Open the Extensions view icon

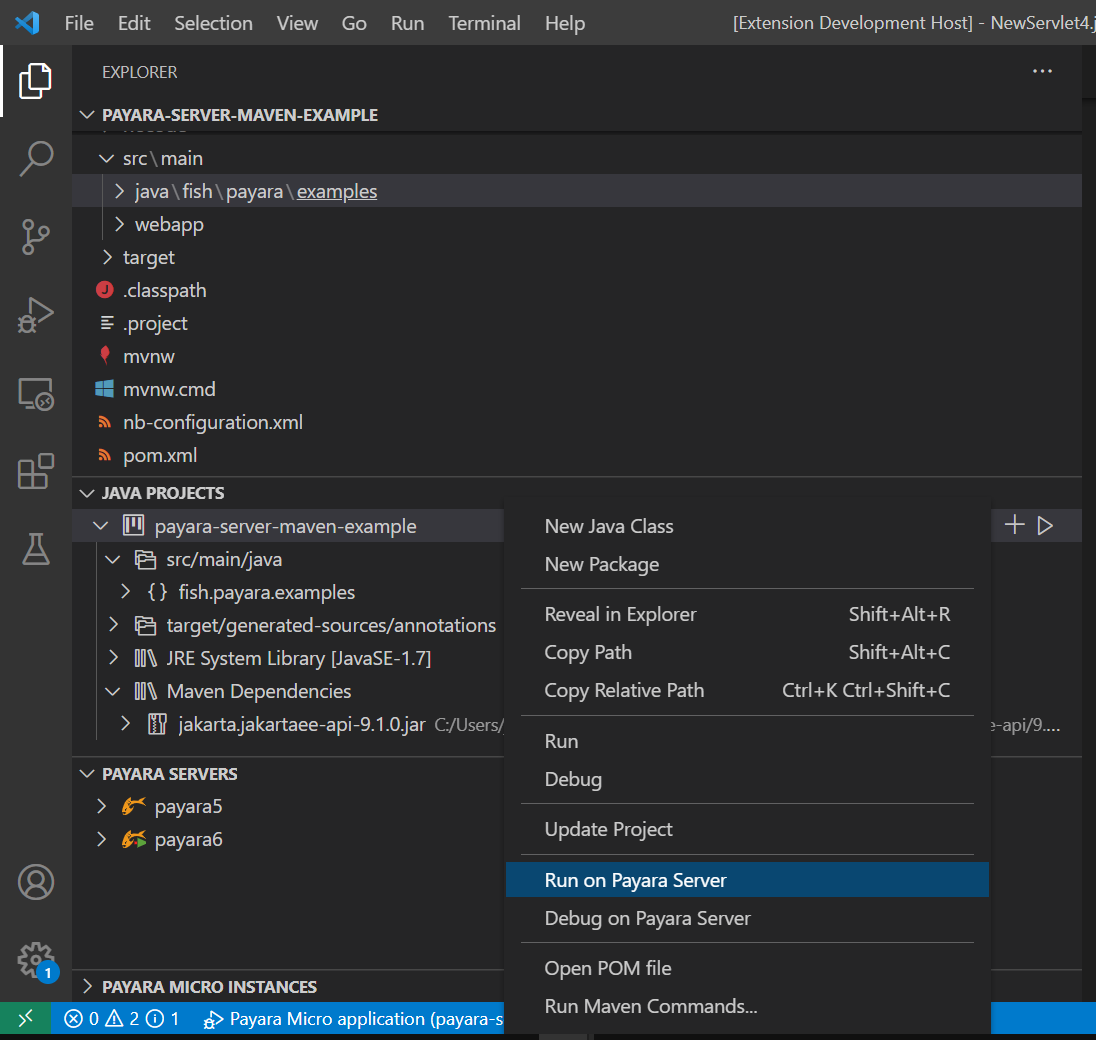(x=36, y=471)
